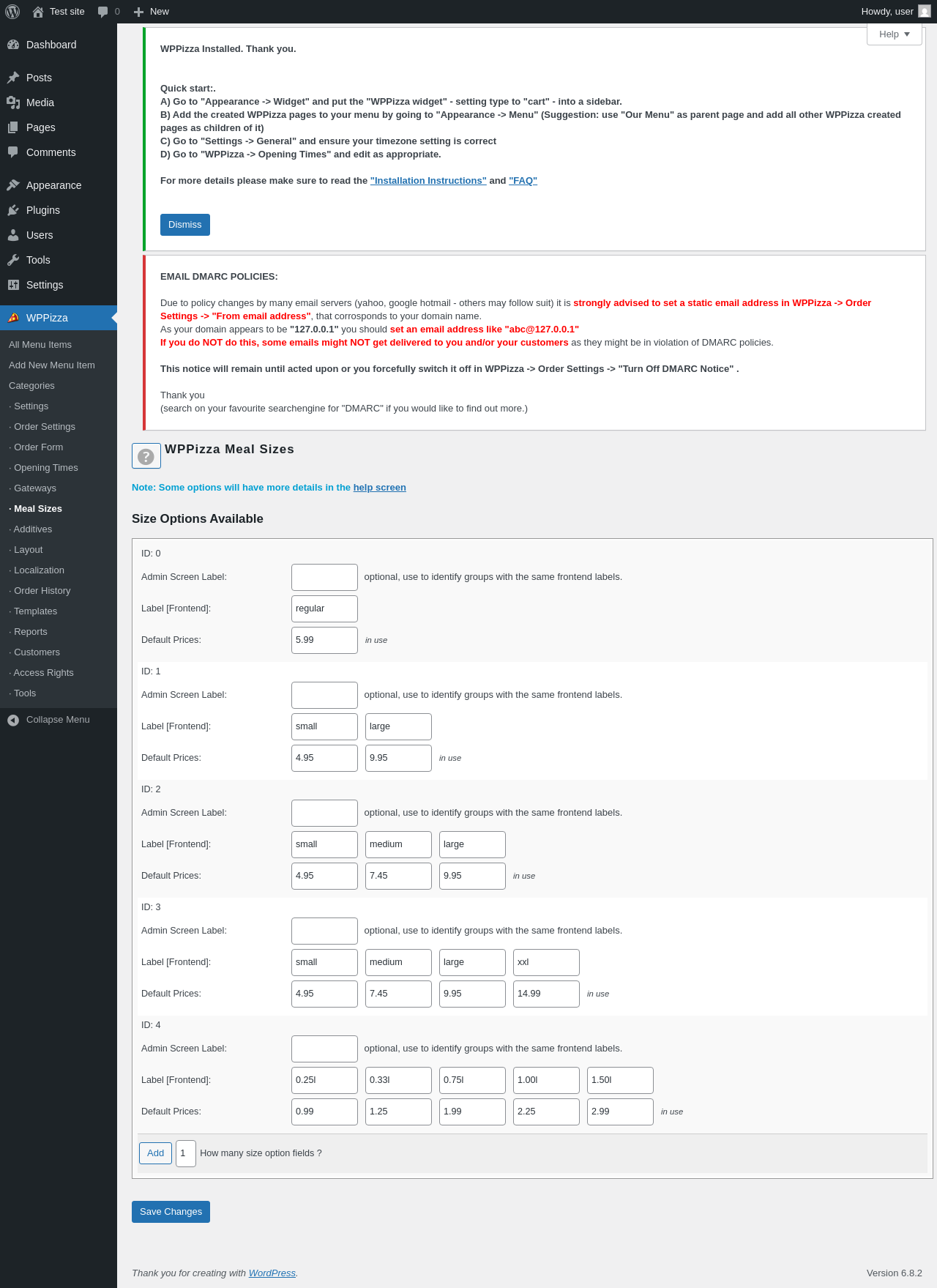This screenshot has width=937, height=1288.
Task: Click the WPPizza pizza slice icon
Action: pos(13,318)
